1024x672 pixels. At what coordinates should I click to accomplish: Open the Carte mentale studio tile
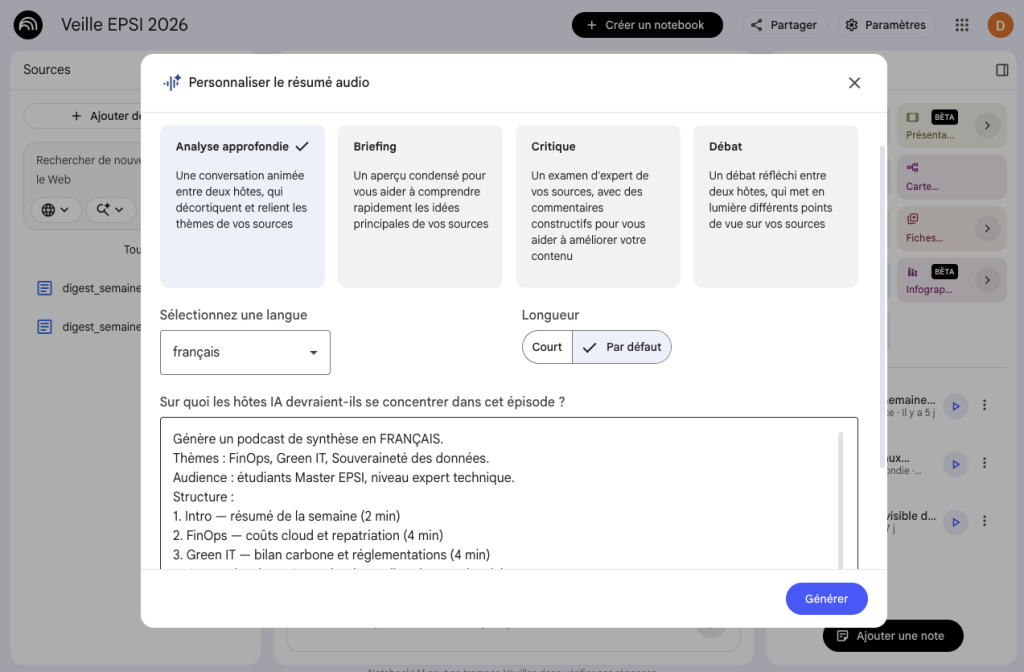click(x=951, y=177)
